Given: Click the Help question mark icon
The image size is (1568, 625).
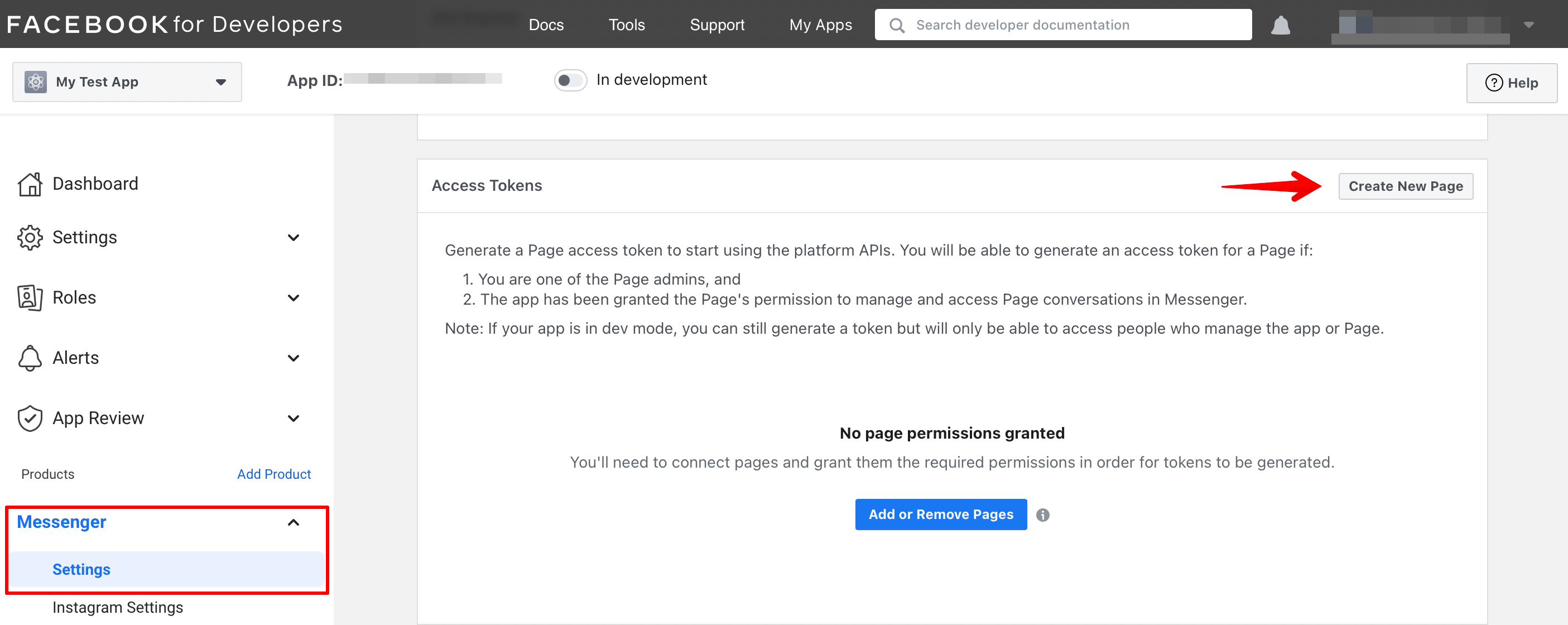Looking at the screenshot, I should click(x=1494, y=83).
